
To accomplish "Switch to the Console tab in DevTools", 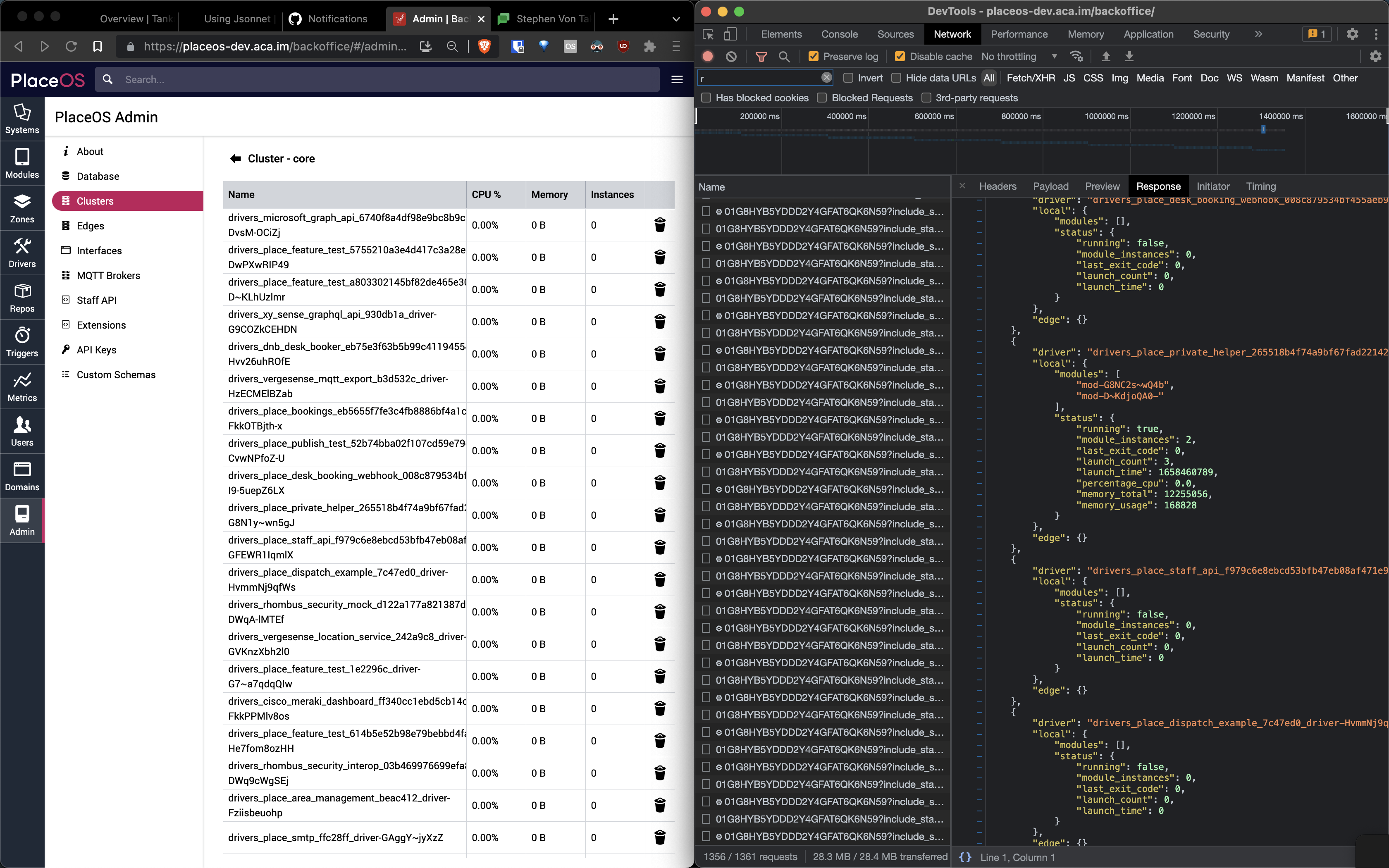I will (839, 34).
